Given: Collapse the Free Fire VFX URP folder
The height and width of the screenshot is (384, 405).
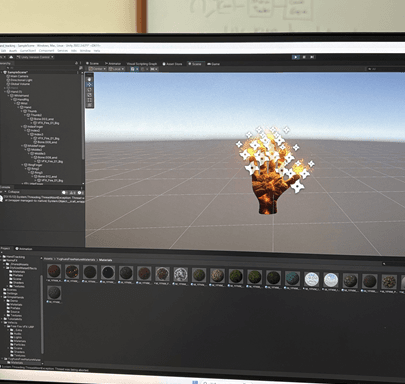Looking at the screenshot, I should 5,327.
